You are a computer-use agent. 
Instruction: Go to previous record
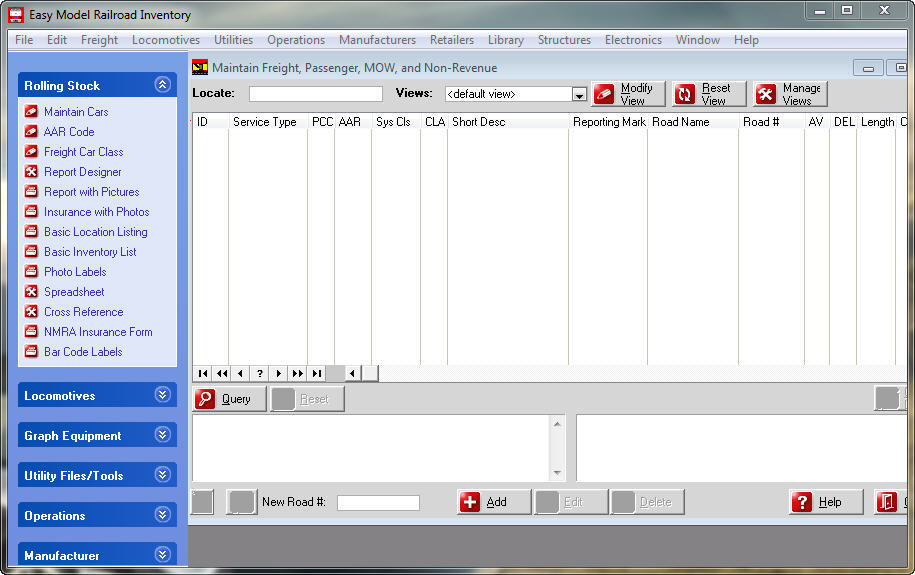click(x=240, y=373)
